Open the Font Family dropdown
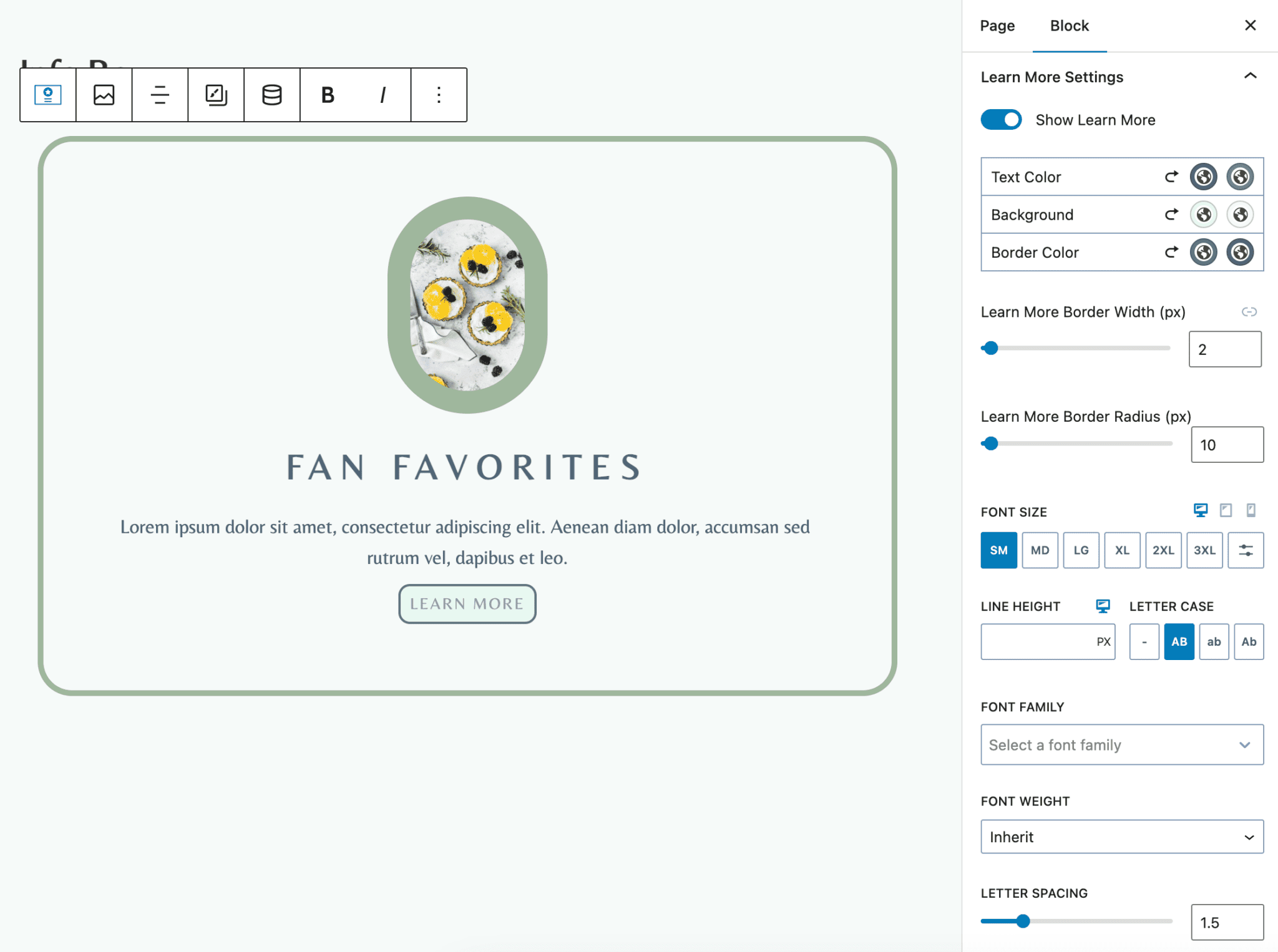This screenshot has width=1278, height=952. coord(1121,745)
